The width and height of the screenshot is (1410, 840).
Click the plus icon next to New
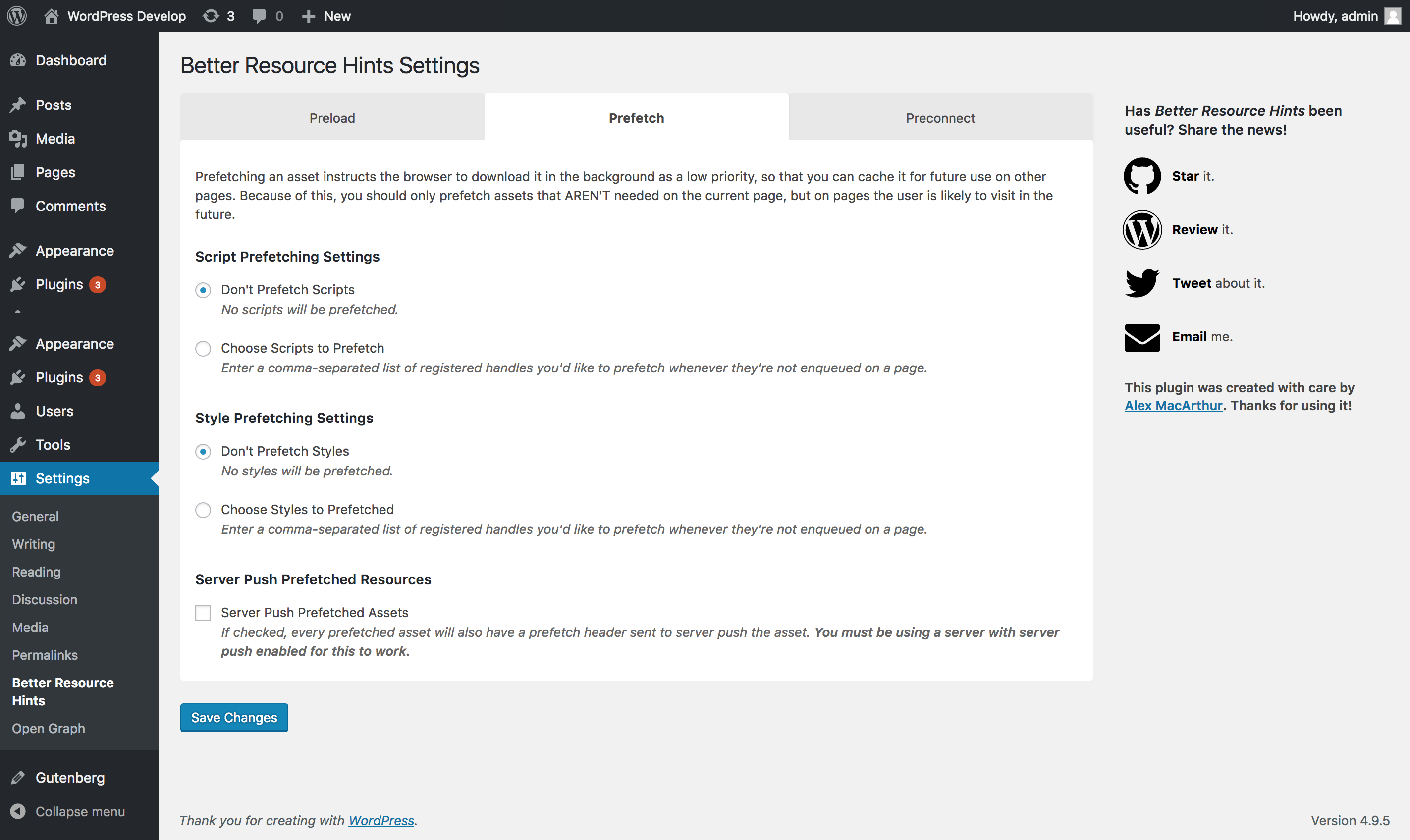(x=309, y=16)
